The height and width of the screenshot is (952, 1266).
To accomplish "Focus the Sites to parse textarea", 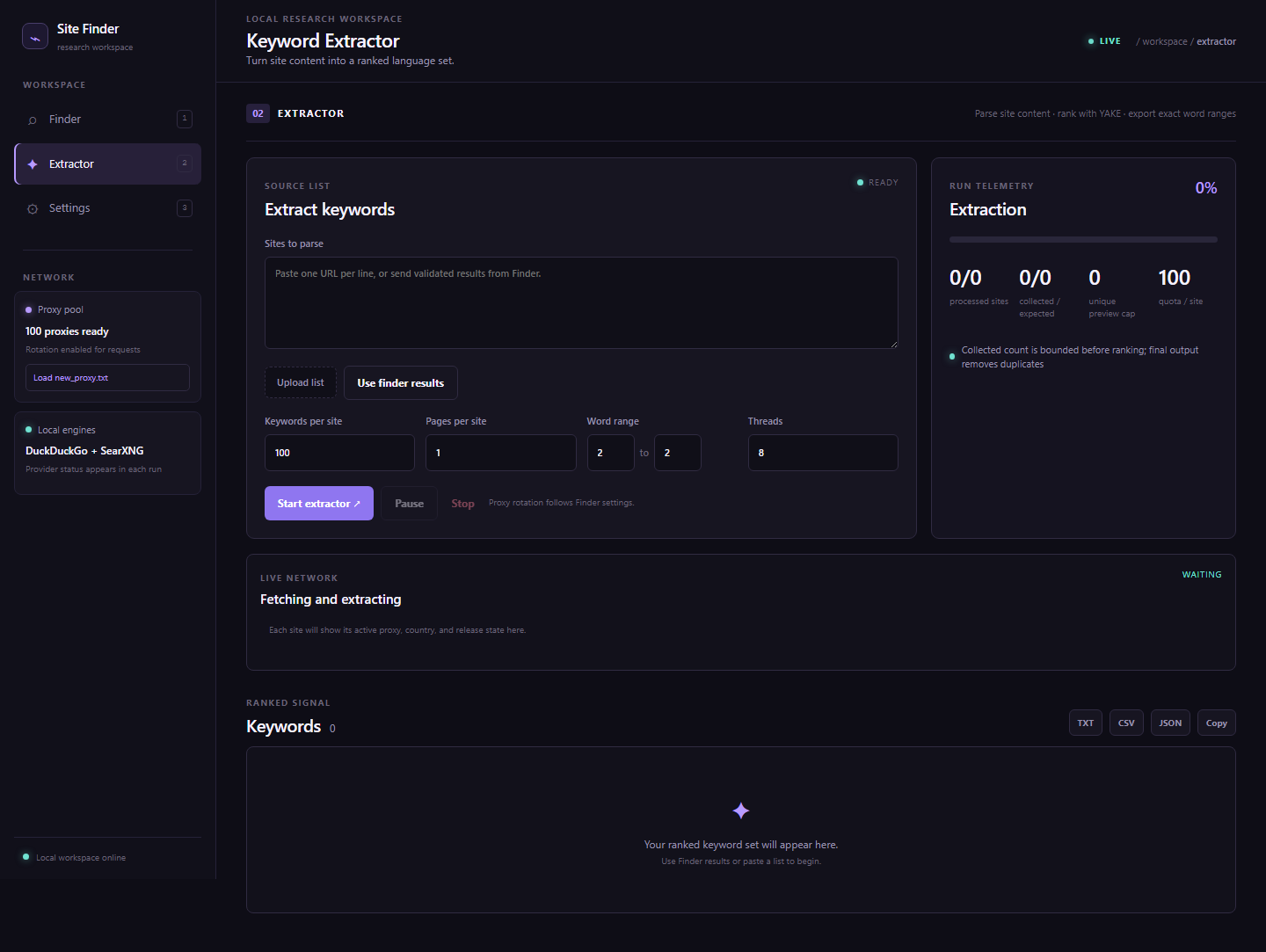I will point(581,302).
